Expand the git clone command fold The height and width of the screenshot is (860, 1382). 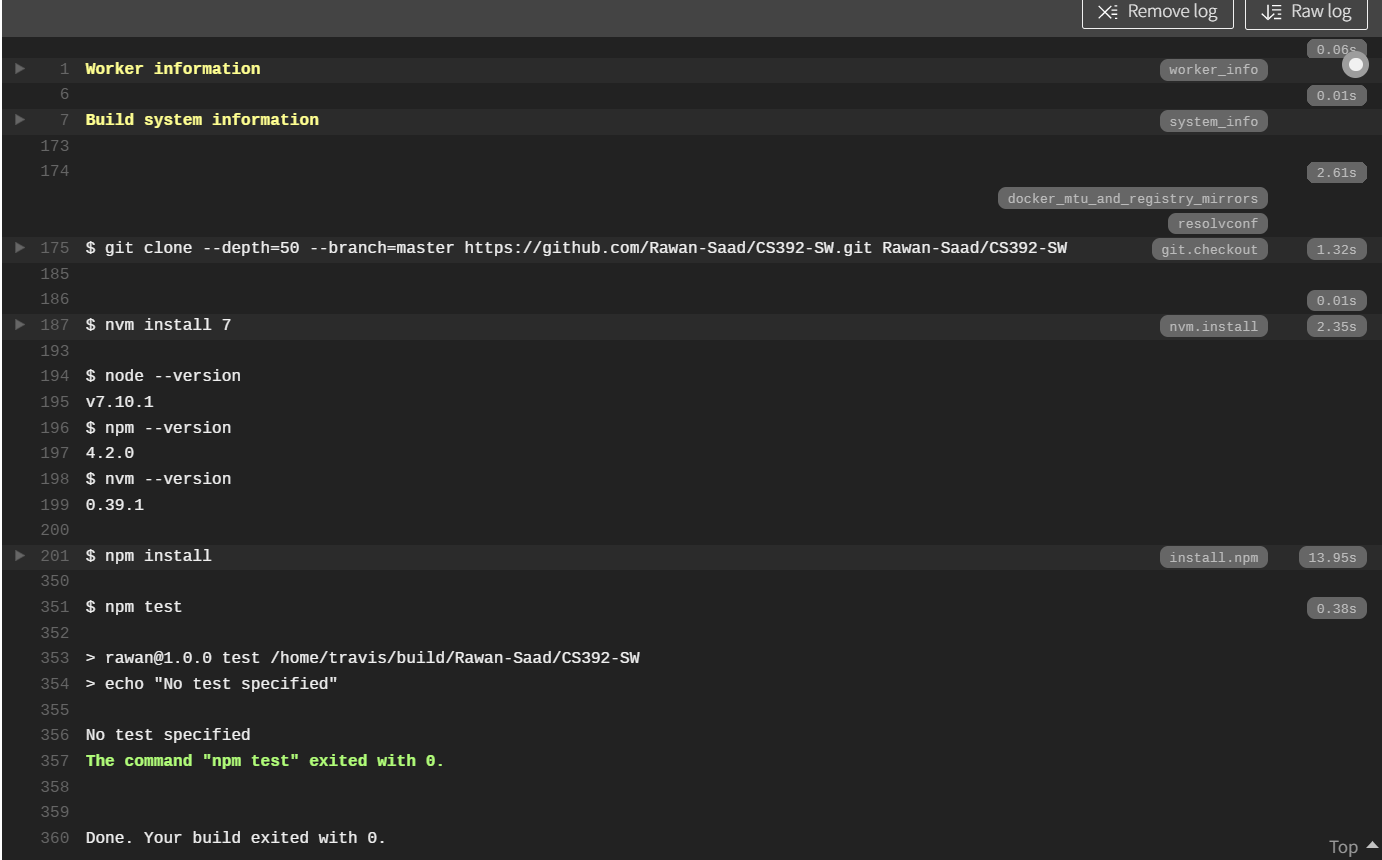19,248
